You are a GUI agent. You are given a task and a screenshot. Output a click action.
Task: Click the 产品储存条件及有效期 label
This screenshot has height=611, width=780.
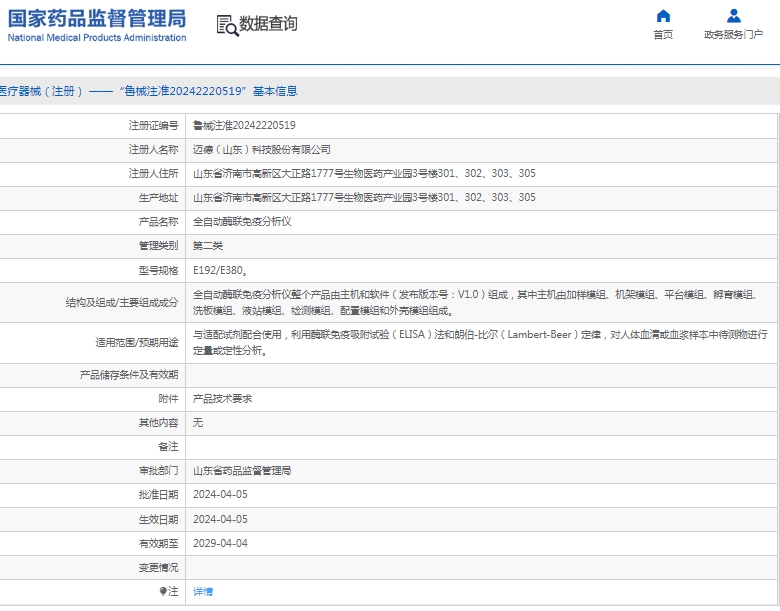point(129,375)
